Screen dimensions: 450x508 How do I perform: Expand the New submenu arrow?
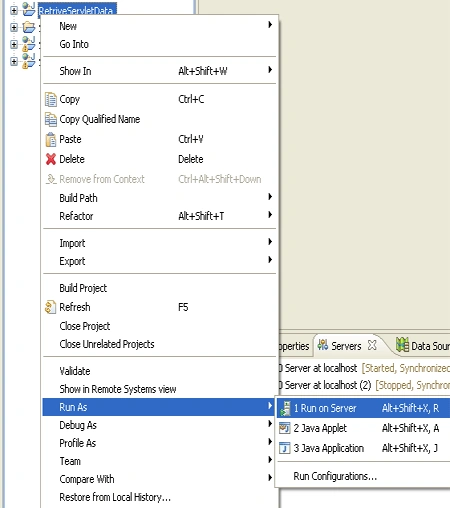[270, 25]
